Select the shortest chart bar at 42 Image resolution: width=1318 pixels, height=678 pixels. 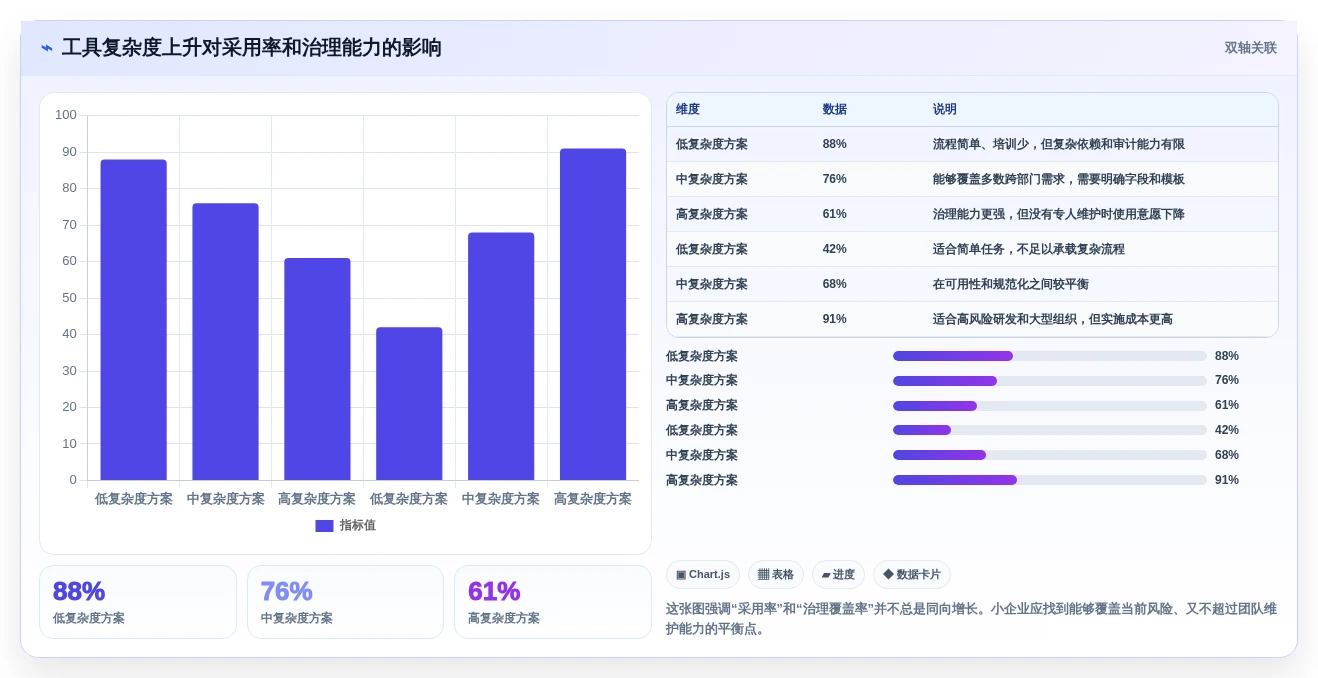pyautogui.click(x=409, y=404)
